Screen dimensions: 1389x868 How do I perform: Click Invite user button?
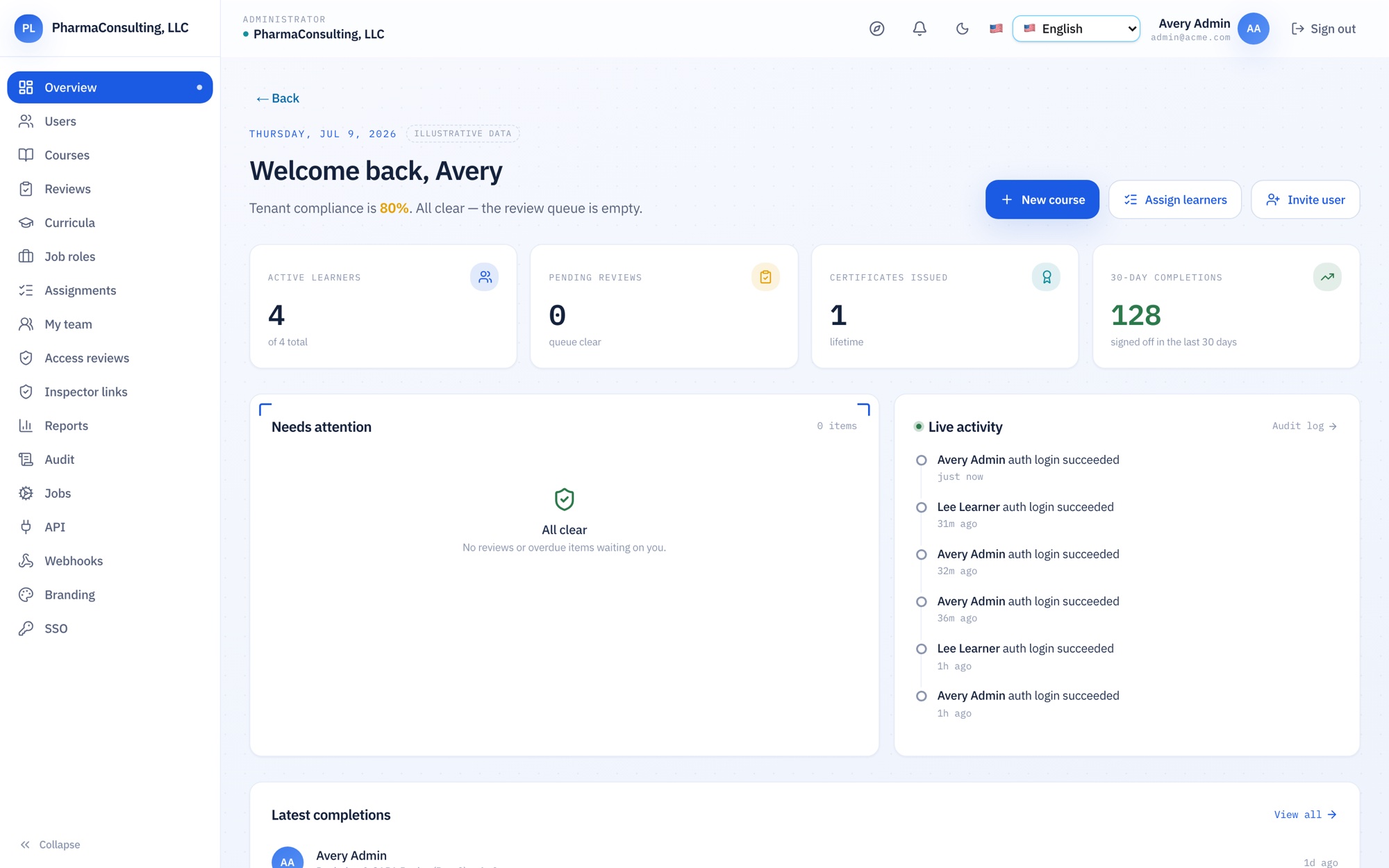point(1305,199)
